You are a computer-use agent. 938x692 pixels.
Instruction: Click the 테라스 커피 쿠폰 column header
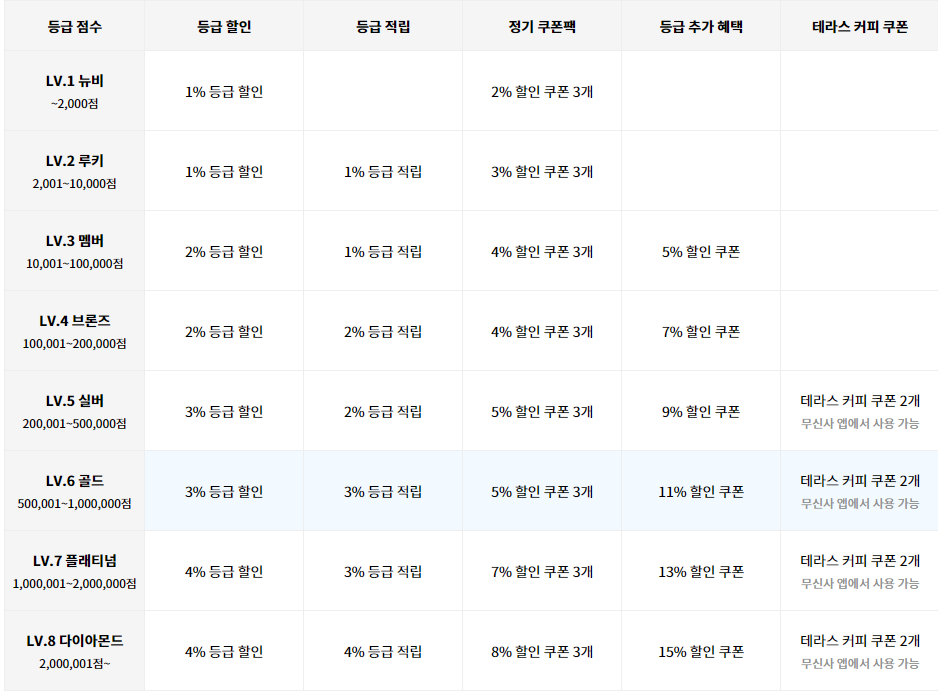[x=860, y=26]
